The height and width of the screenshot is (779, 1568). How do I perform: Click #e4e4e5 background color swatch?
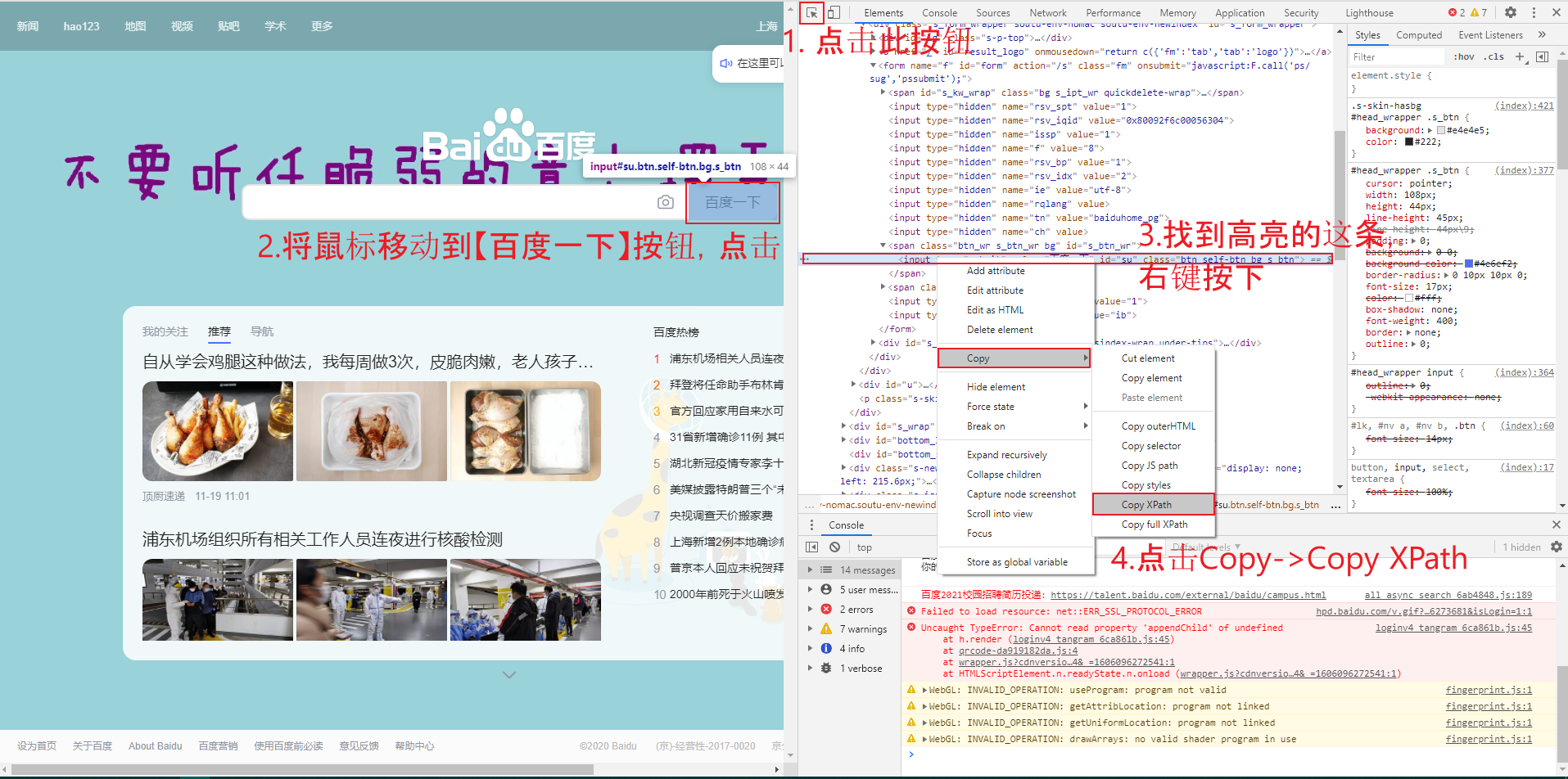1441,130
